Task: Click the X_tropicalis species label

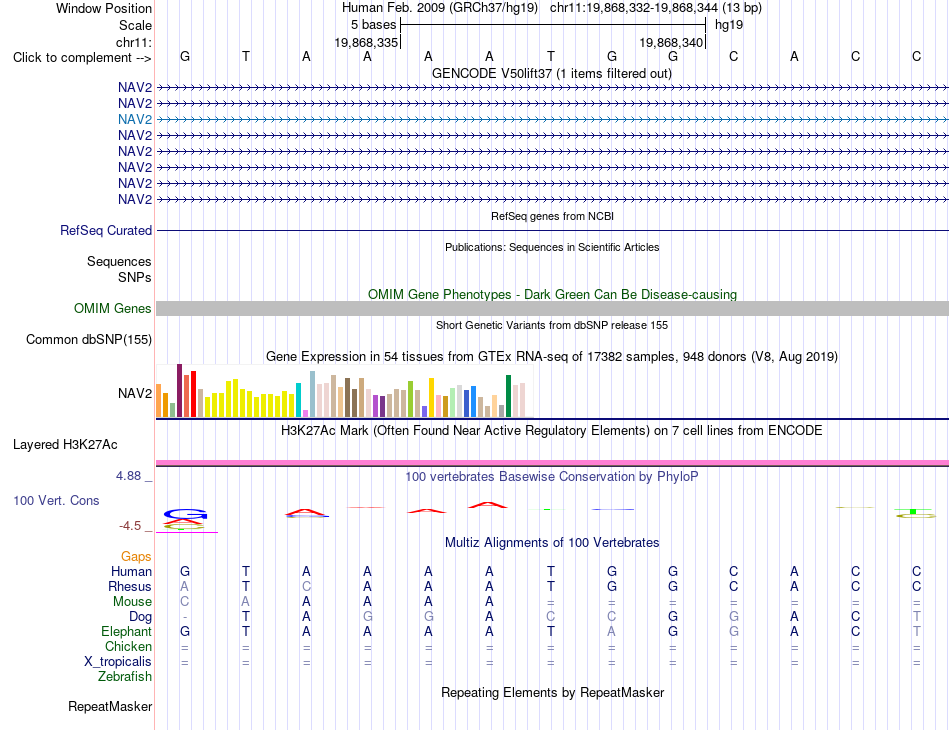Action: coord(118,662)
